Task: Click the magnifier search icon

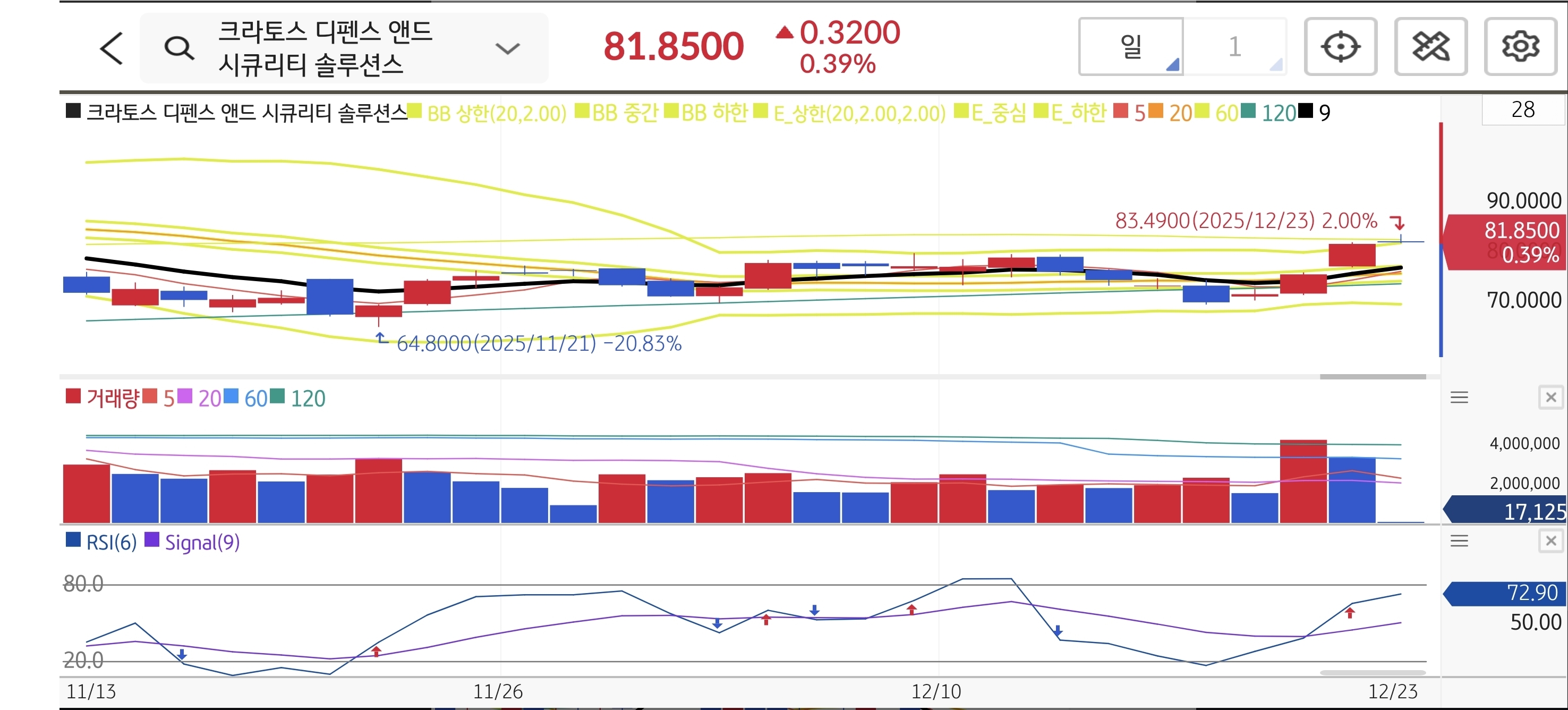Action: (x=179, y=48)
